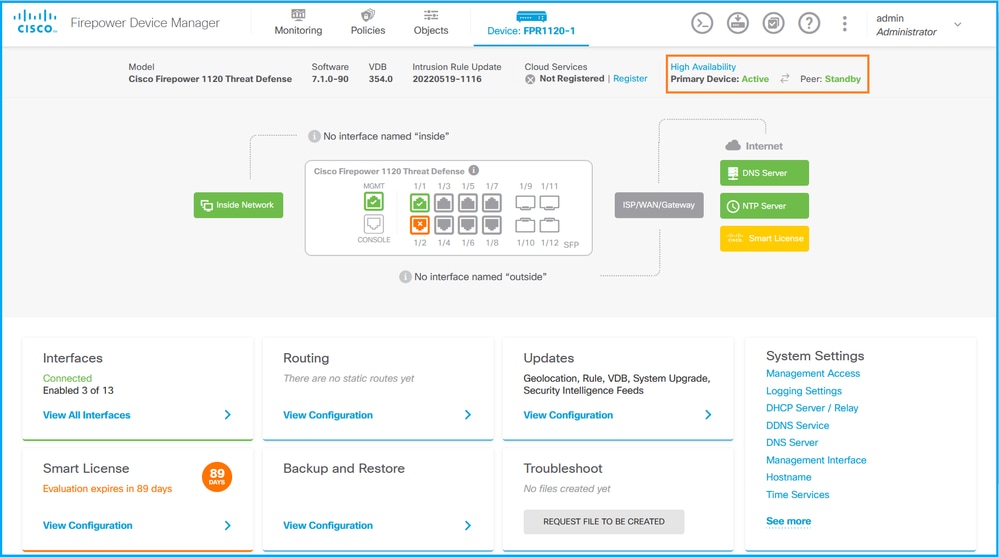Open DHCP Server / Relay link
This screenshot has width=999, height=557.
pos(812,408)
